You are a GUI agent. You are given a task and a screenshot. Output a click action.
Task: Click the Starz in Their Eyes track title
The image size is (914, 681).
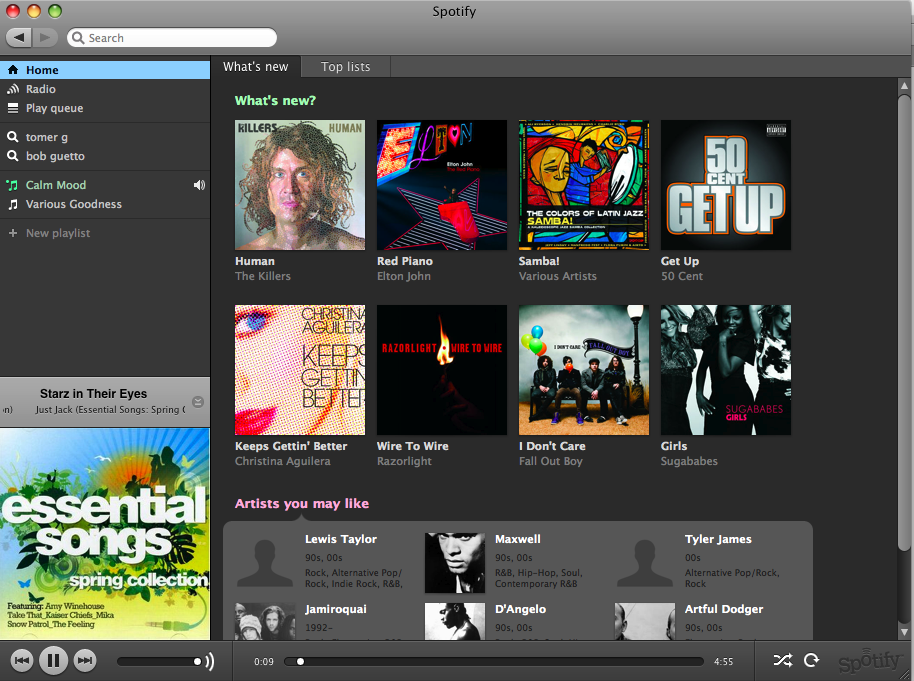click(93, 394)
